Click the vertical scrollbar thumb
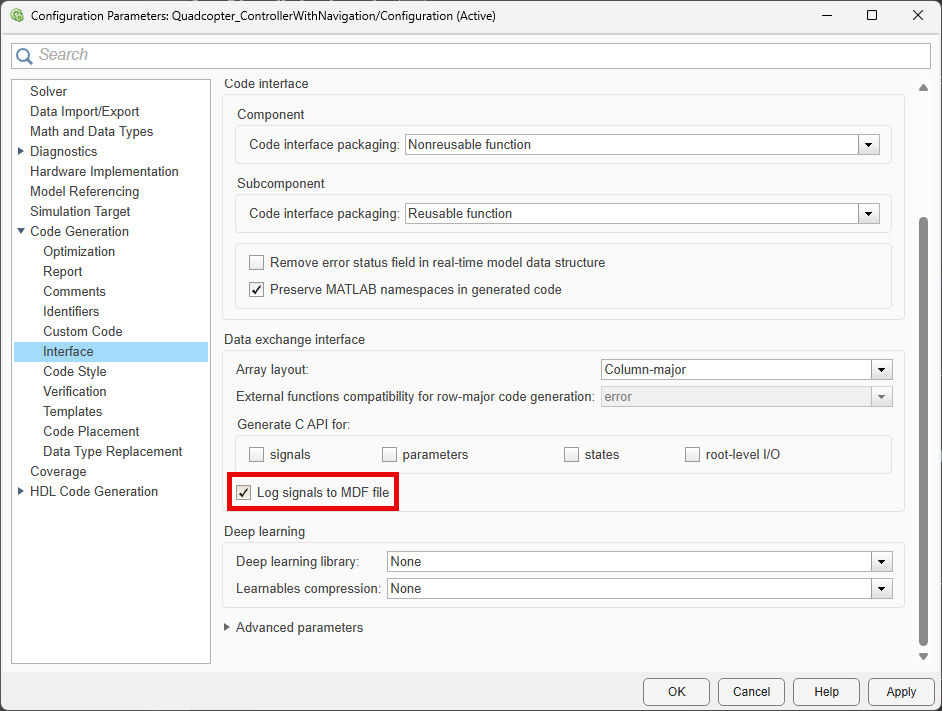 923,431
